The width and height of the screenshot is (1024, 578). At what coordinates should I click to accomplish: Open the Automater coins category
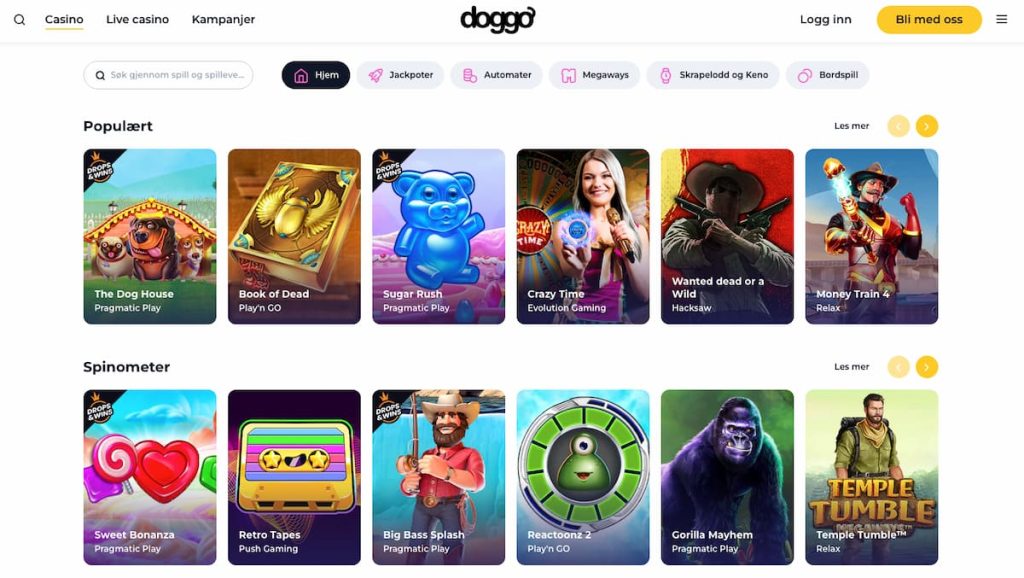[496, 75]
